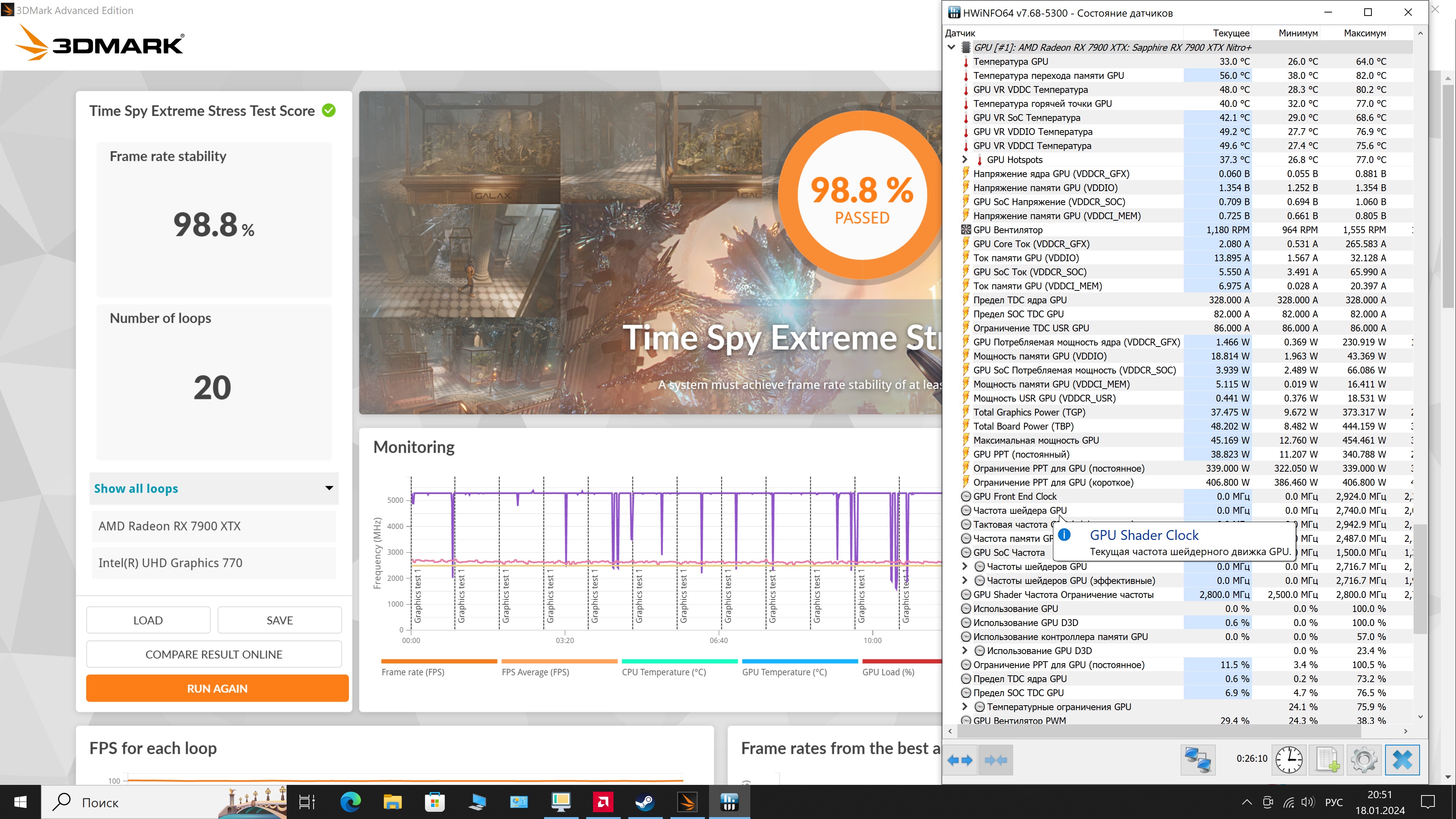Click the HWiNFO collapse columns arrows icon
This screenshot has width=1456, height=819.
(995, 760)
